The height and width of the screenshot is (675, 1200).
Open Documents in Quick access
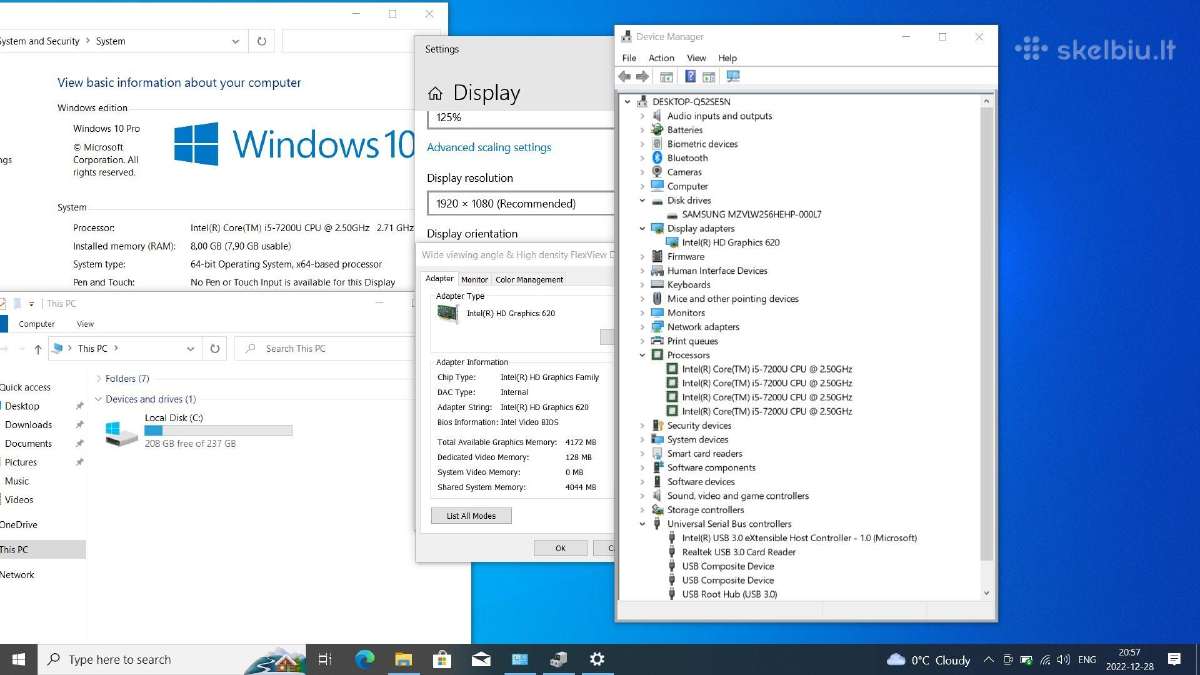pos(28,444)
